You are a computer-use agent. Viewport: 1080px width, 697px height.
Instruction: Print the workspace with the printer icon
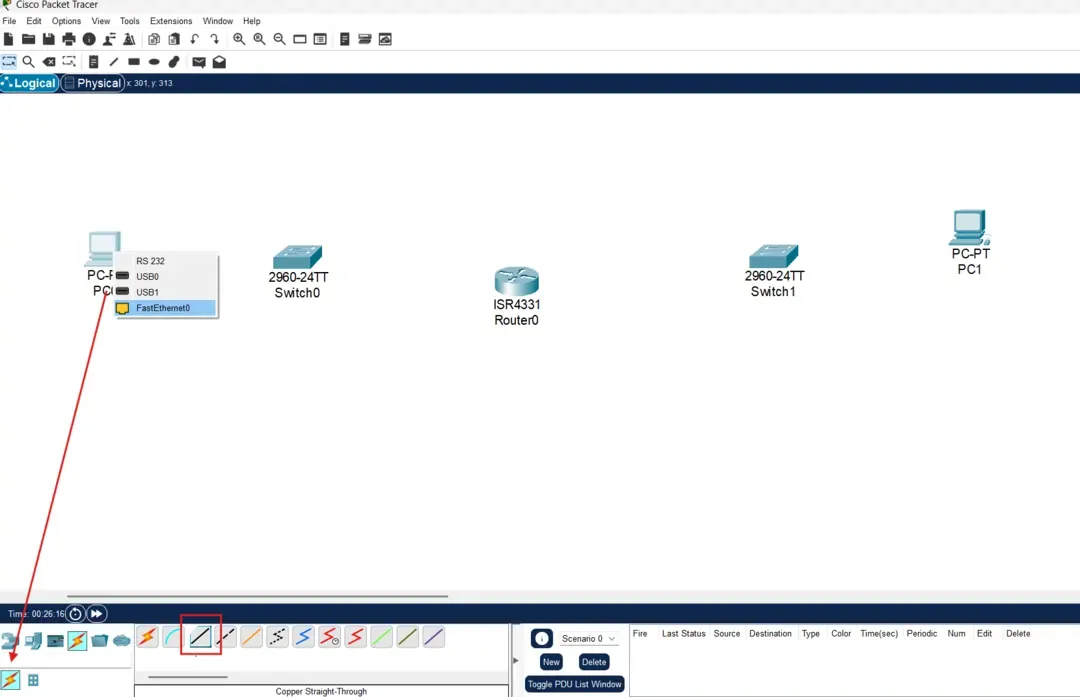point(69,39)
